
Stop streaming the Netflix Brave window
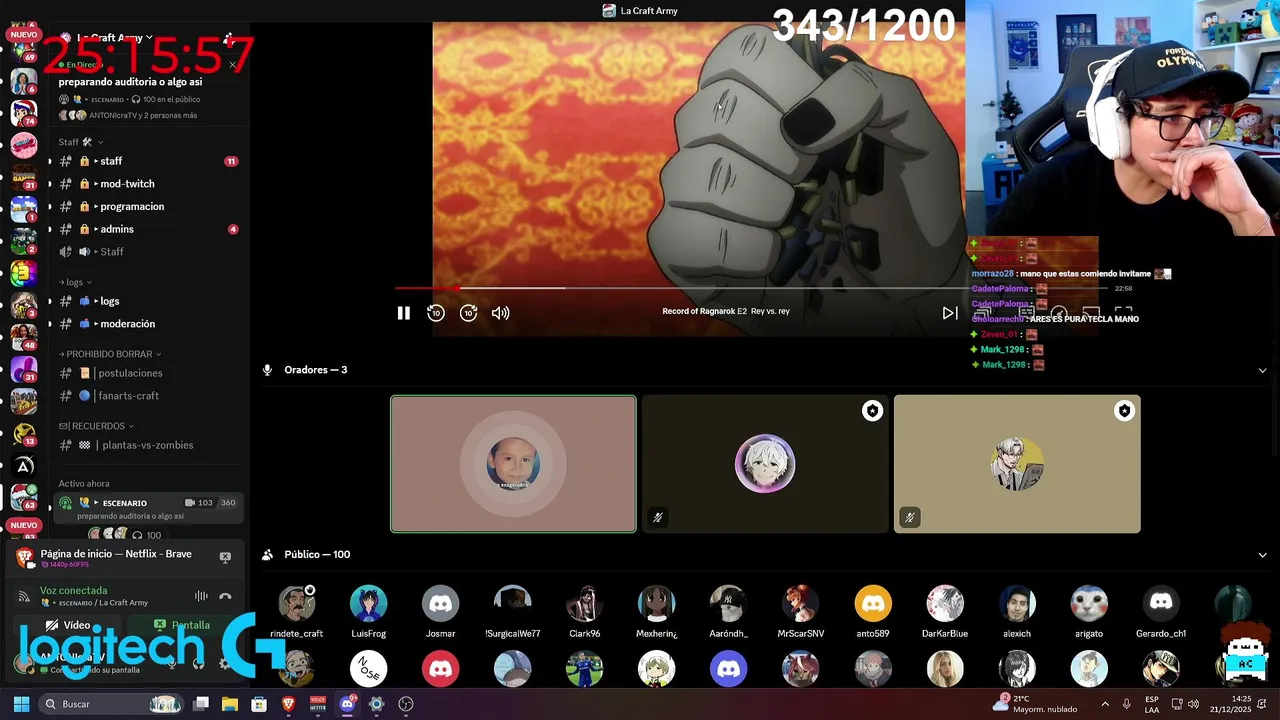(x=225, y=557)
